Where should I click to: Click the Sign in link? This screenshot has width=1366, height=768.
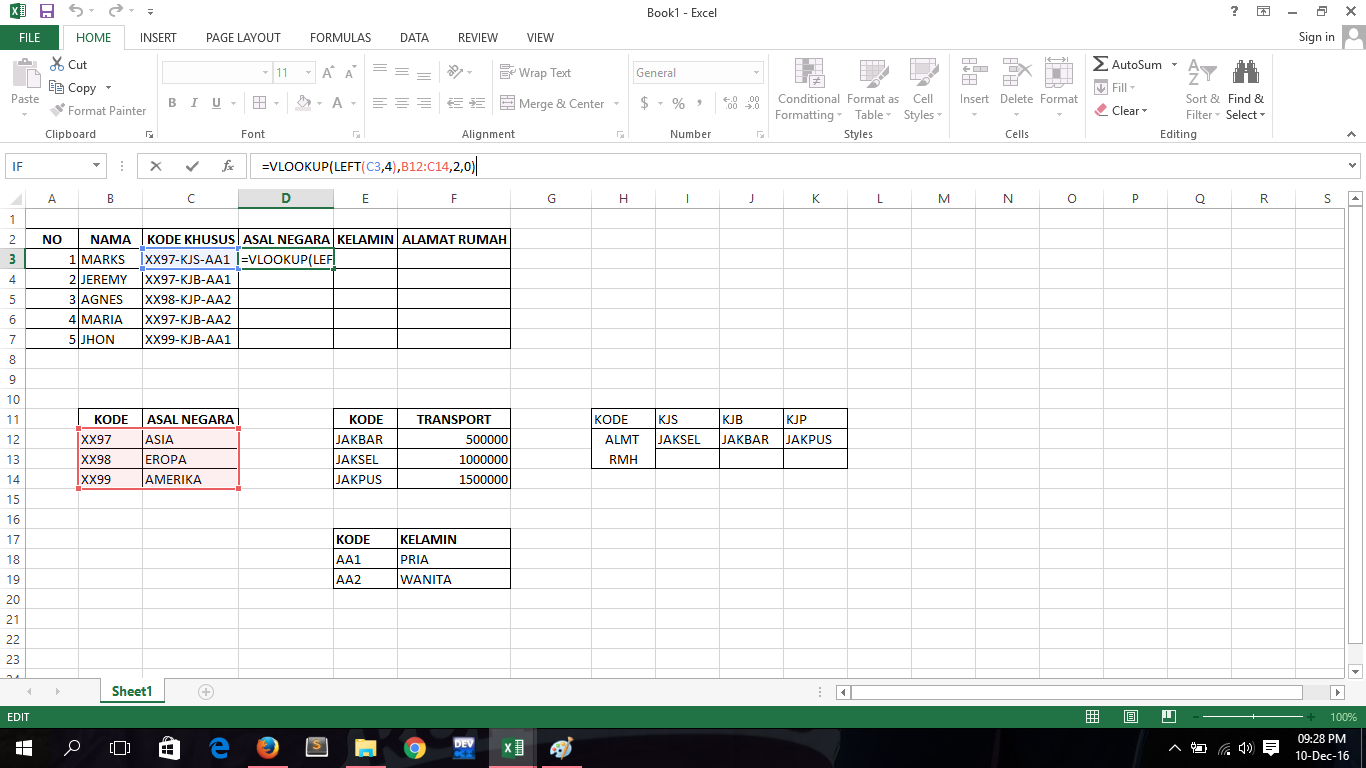(x=1315, y=37)
